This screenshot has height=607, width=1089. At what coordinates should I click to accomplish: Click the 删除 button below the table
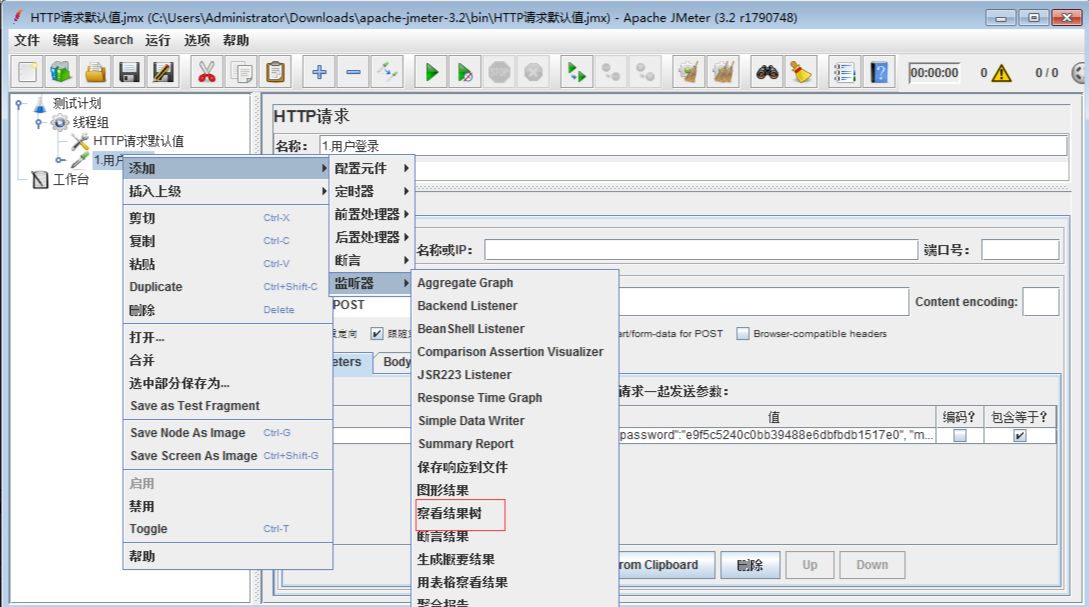(750, 565)
